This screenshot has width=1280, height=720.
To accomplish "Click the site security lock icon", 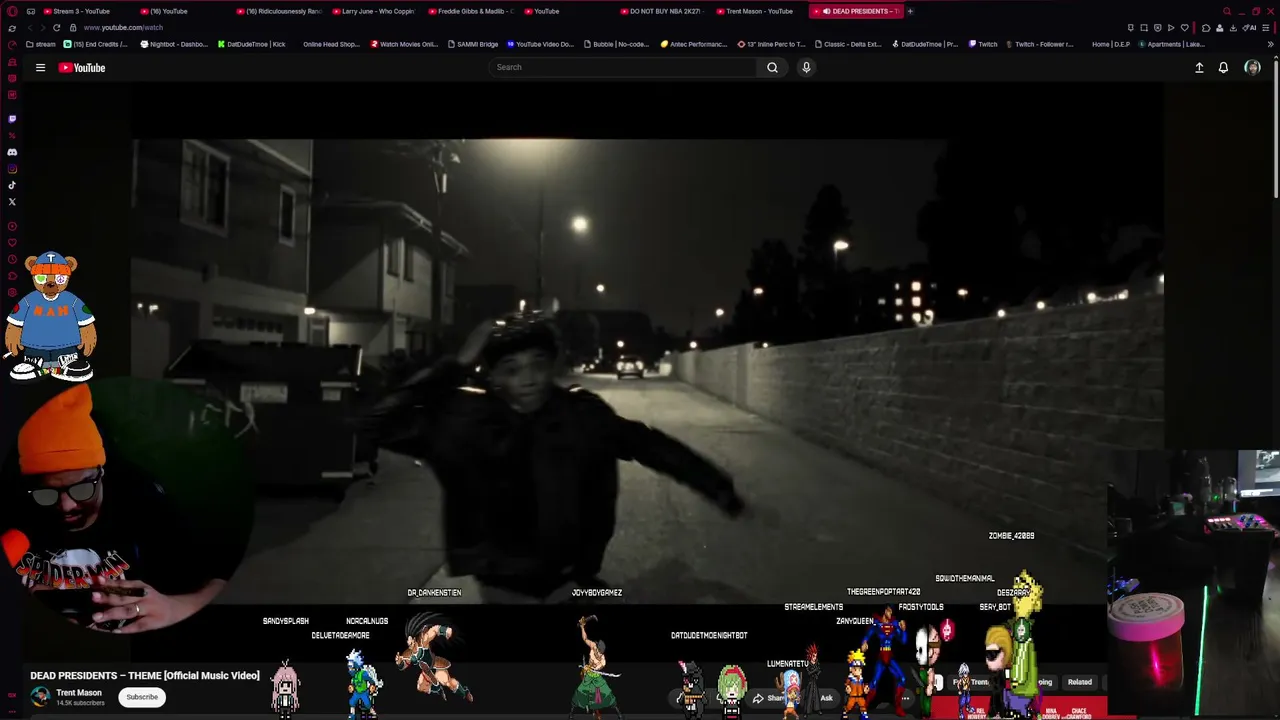I will tap(73, 28).
